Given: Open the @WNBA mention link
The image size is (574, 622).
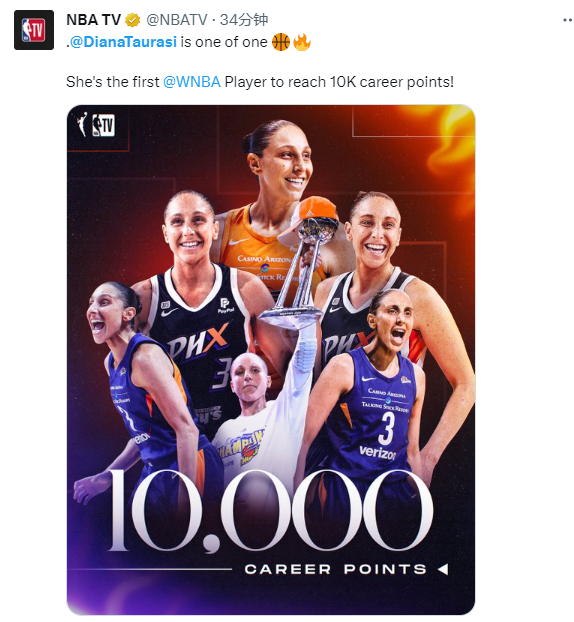Looking at the screenshot, I should [192, 82].
